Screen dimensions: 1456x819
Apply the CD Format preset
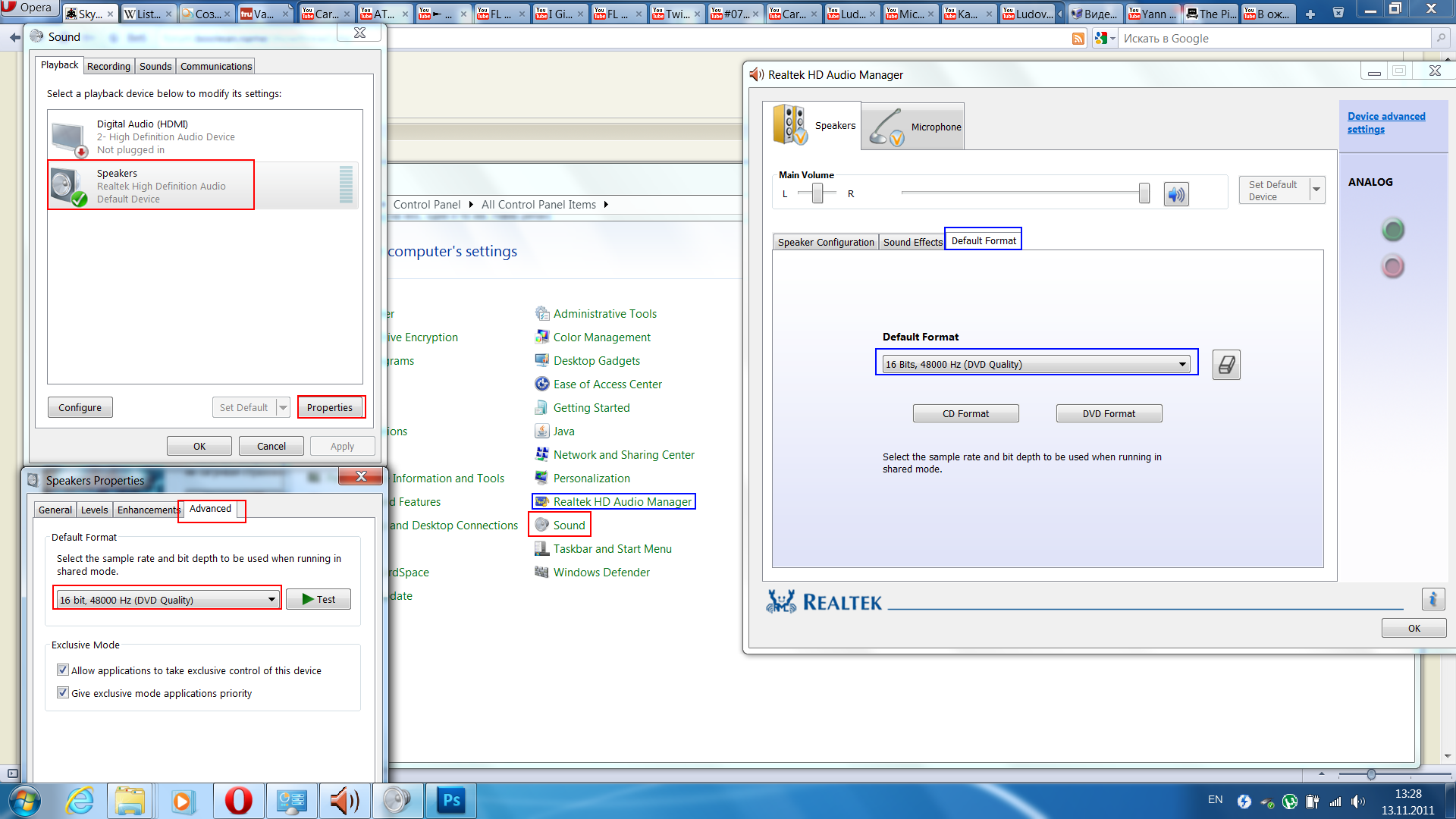[965, 413]
